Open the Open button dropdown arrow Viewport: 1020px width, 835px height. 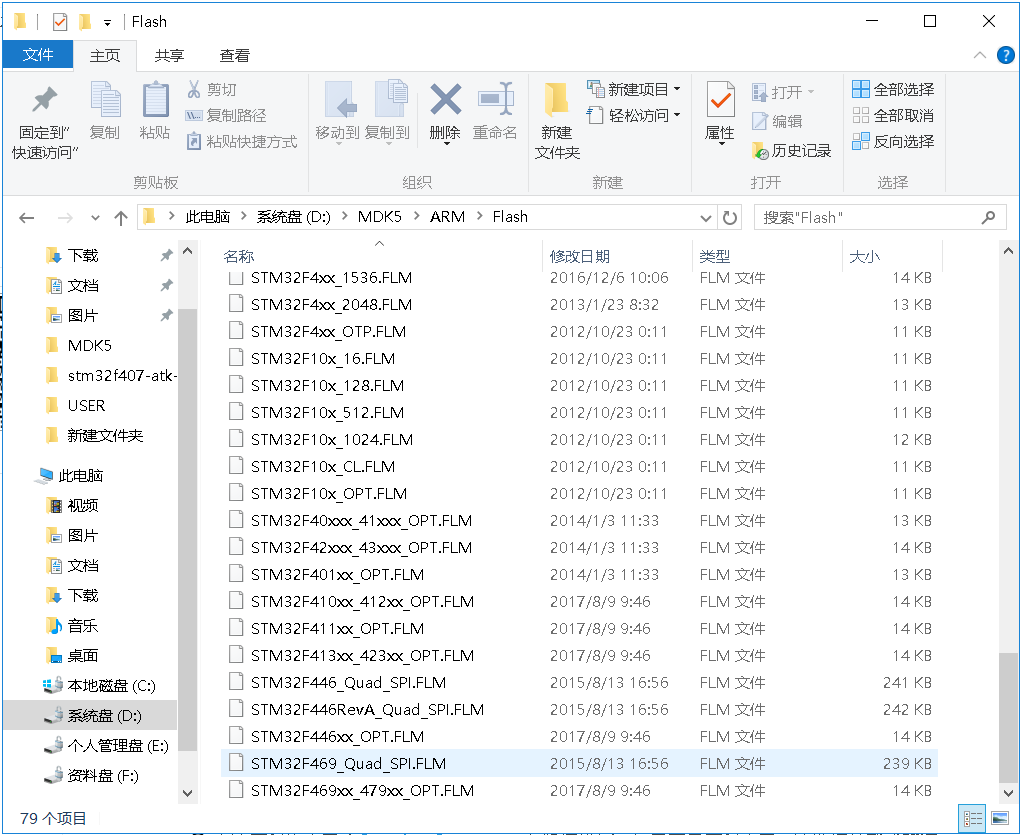[x=811, y=92]
